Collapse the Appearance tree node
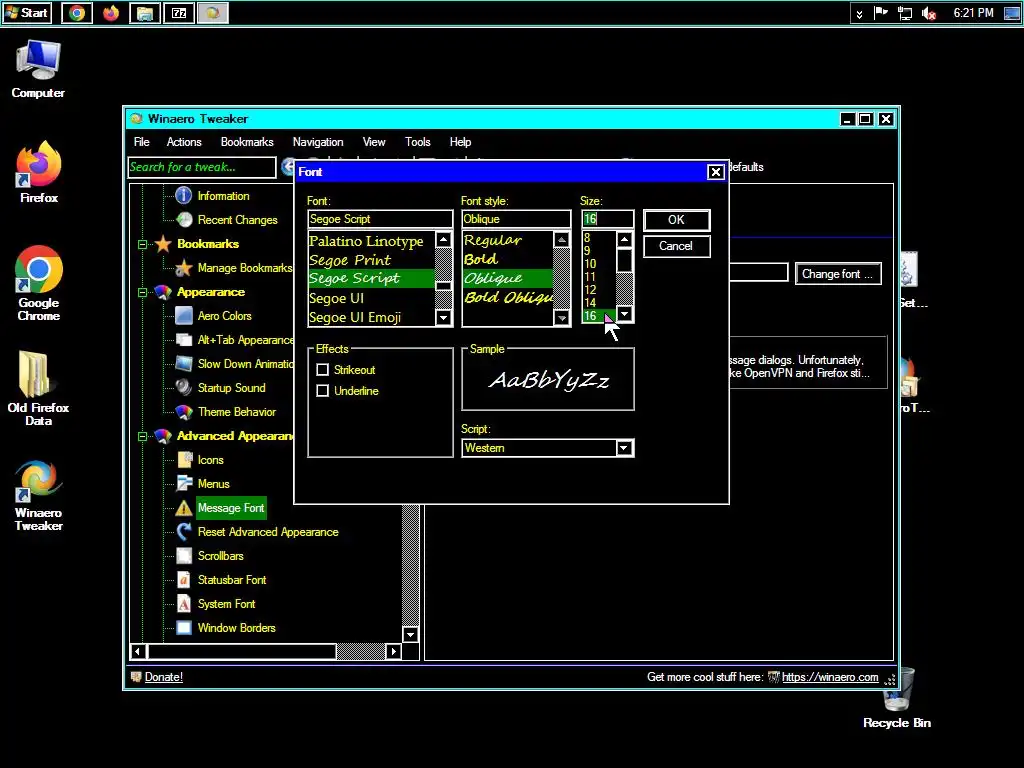1024x768 pixels. pyautogui.click(x=142, y=292)
